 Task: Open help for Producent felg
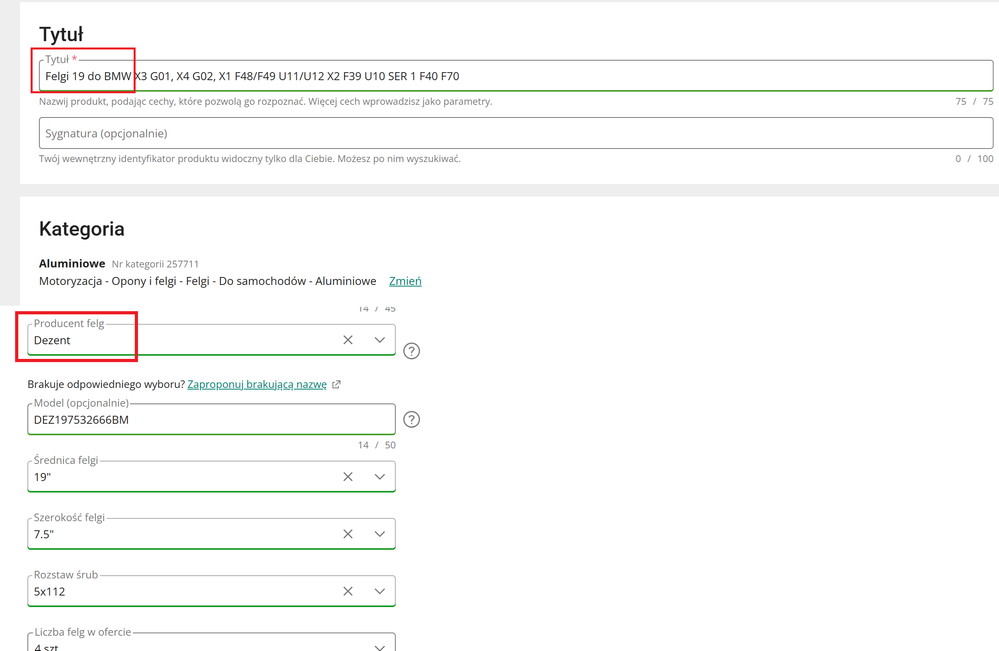tap(411, 351)
